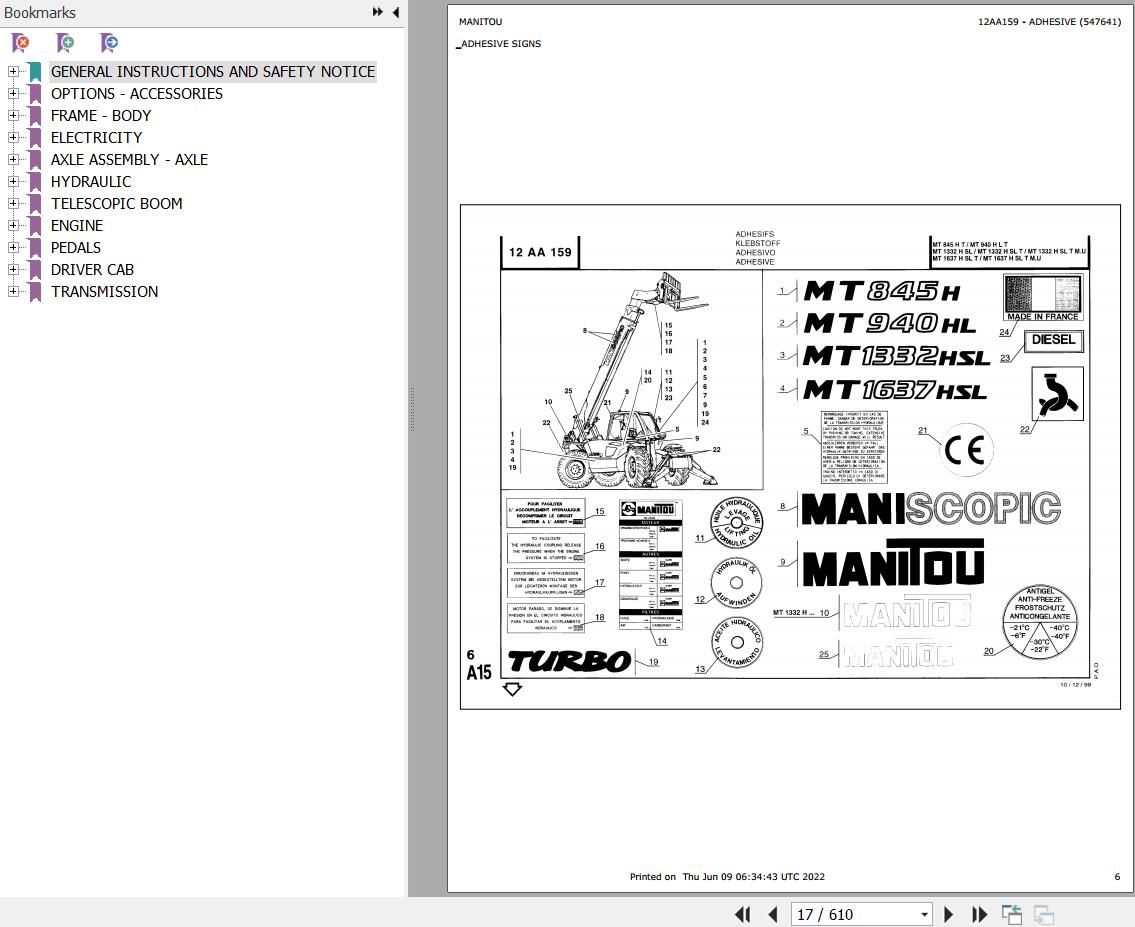Click the '12 AA 159' diagram reference label
Viewport: 1135px width, 927px height.
click(540, 253)
